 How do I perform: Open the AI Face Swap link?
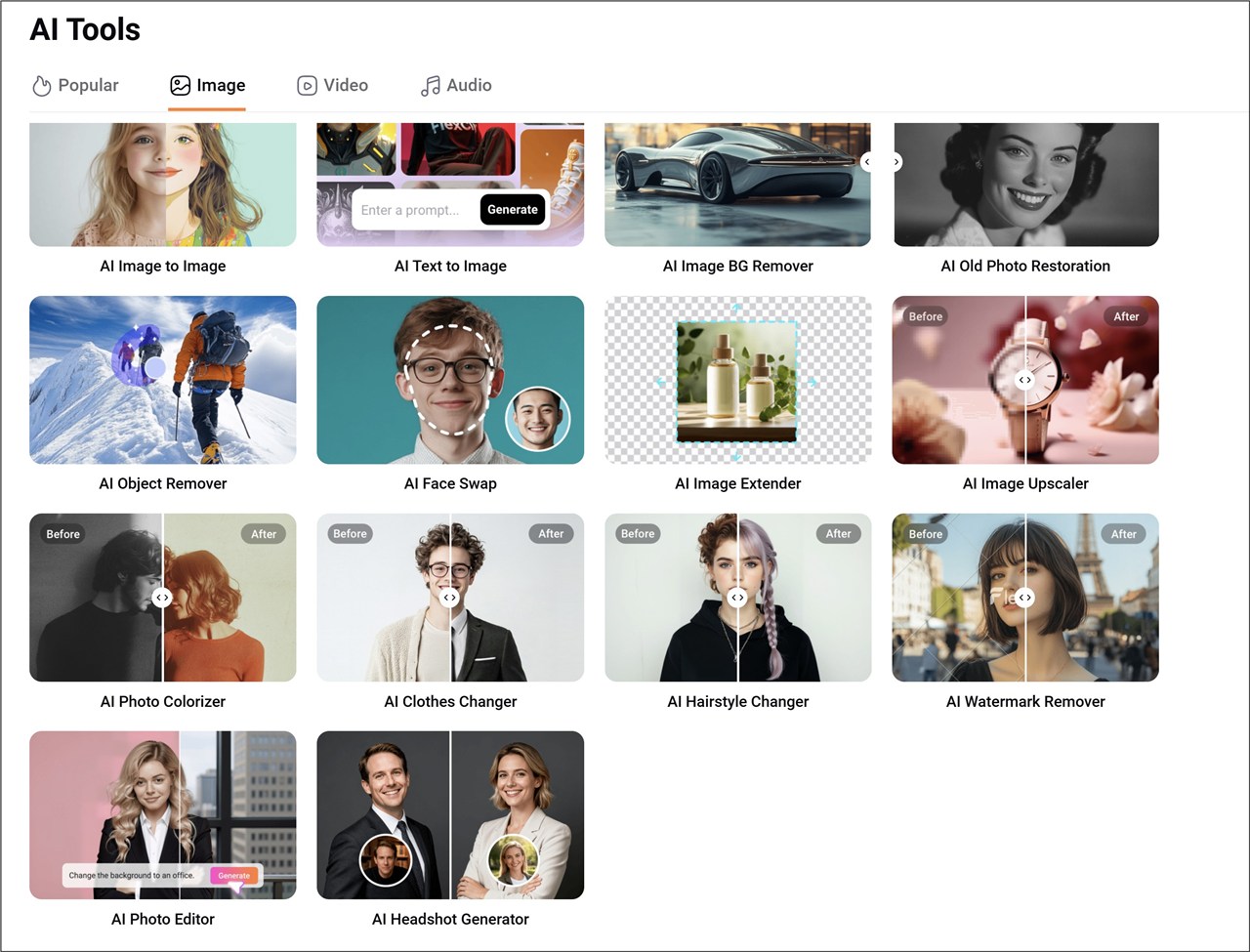click(450, 483)
